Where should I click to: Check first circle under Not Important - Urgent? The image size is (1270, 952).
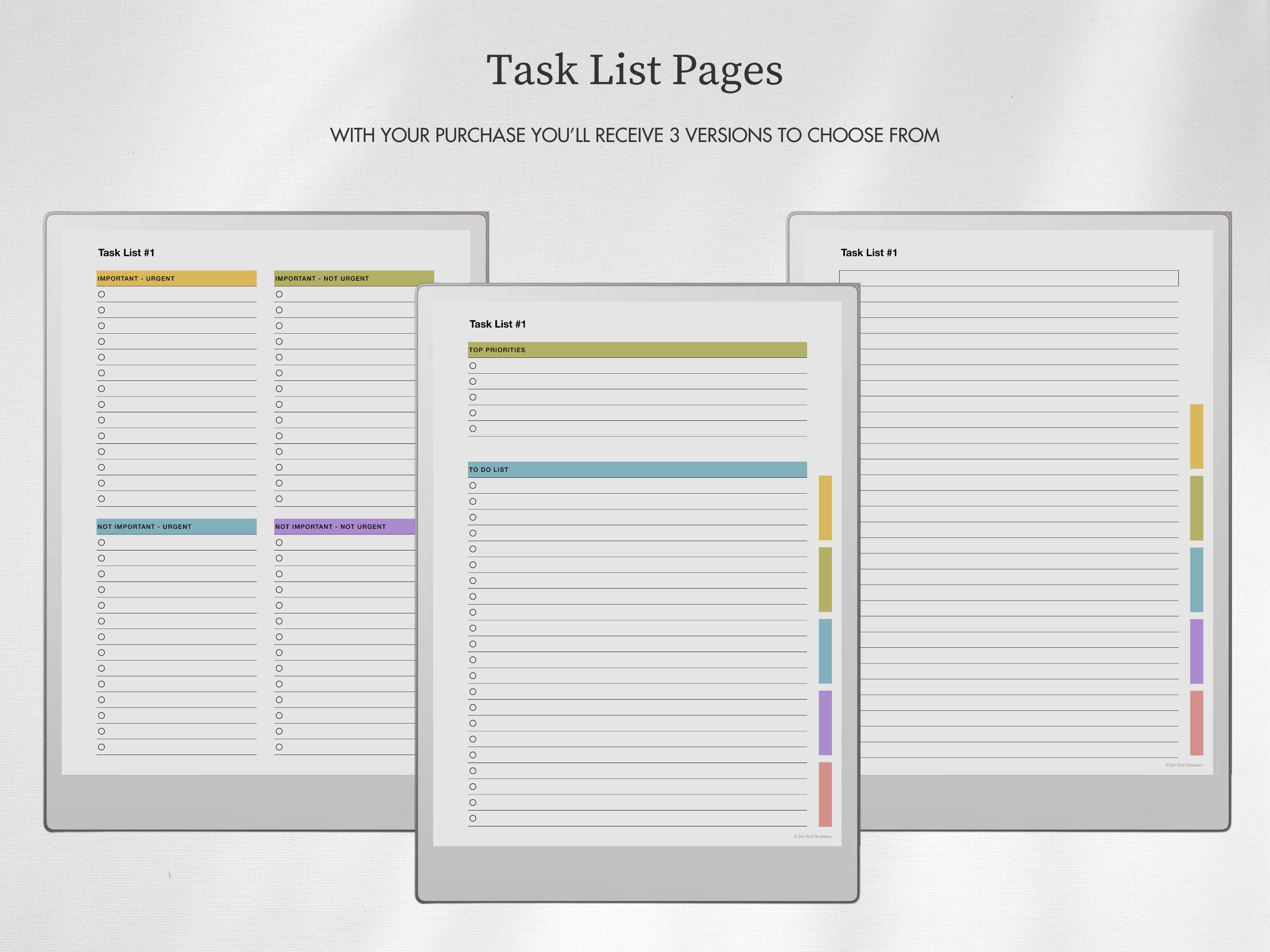(102, 542)
